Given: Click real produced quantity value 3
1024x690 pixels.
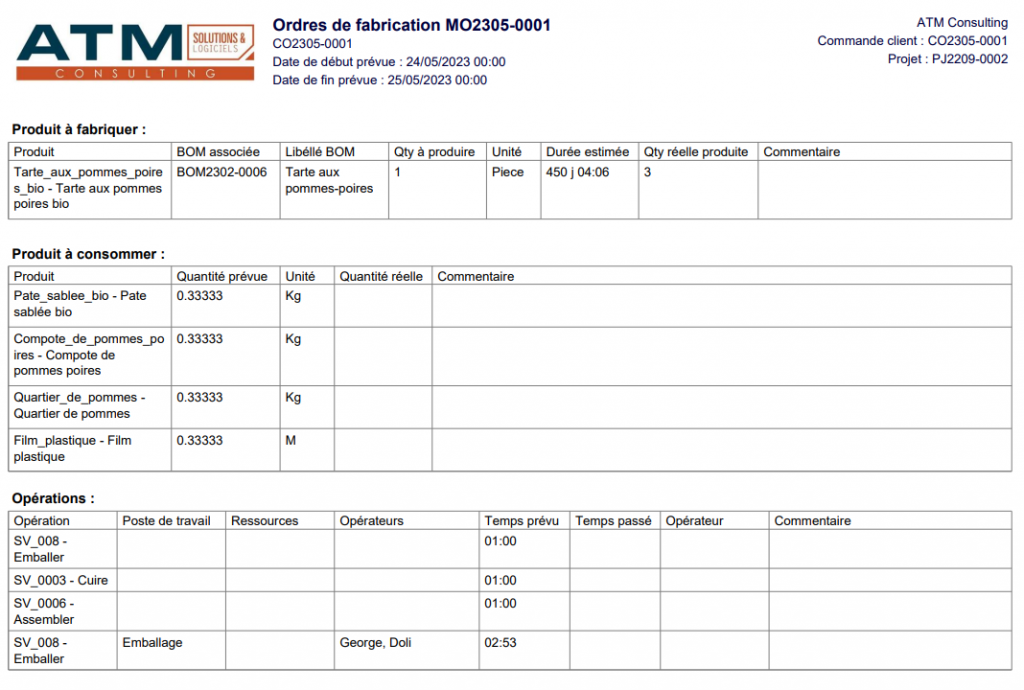Looking at the screenshot, I should 647,172.
